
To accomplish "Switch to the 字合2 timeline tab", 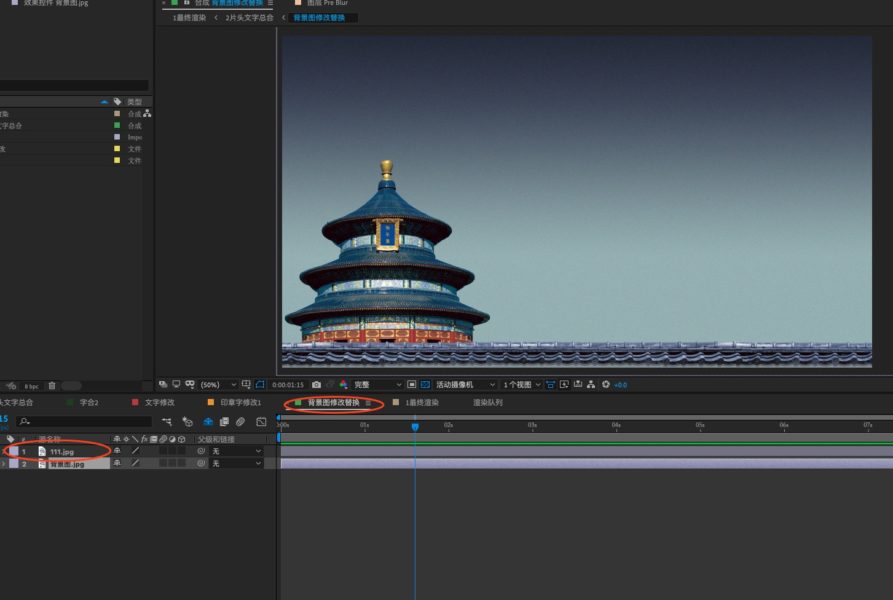I will (89, 402).
